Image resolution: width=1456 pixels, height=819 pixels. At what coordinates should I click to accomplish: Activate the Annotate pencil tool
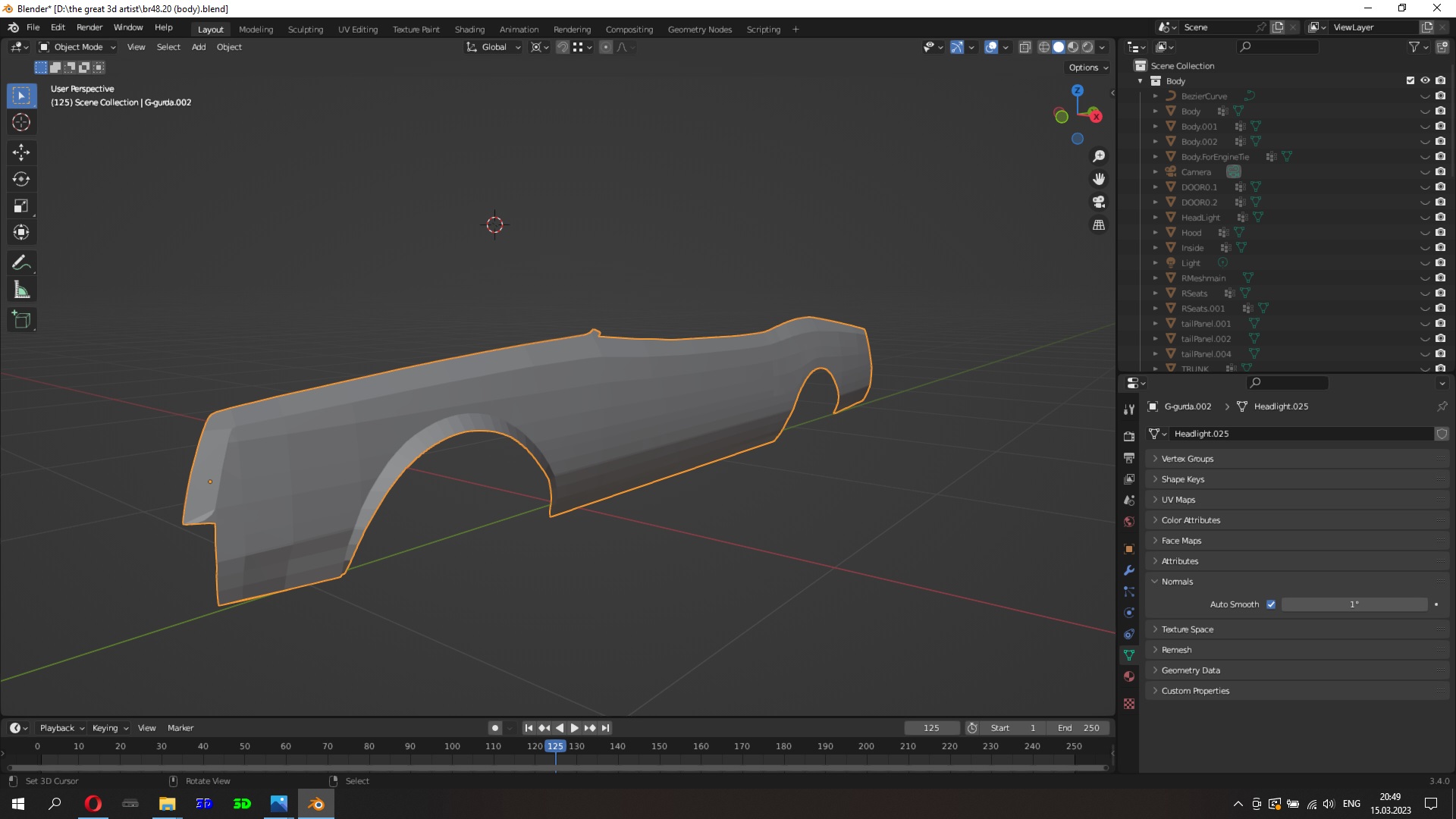(21, 263)
